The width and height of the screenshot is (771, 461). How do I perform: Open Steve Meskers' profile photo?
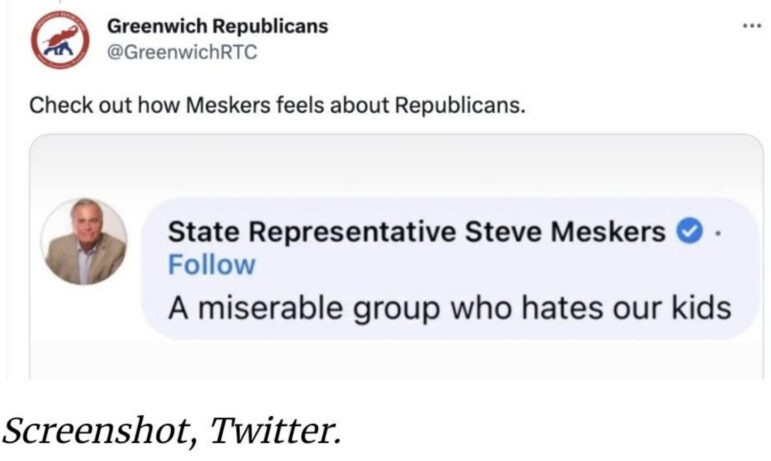(x=84, y=241)
